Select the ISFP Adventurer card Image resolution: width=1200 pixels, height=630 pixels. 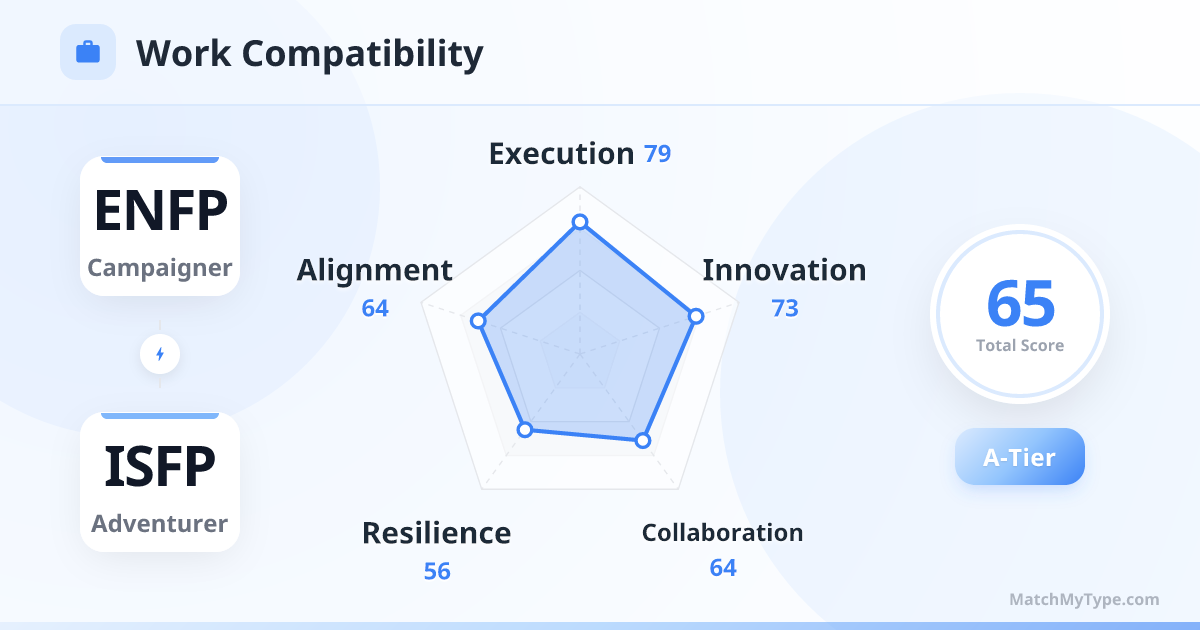point(160,482)
